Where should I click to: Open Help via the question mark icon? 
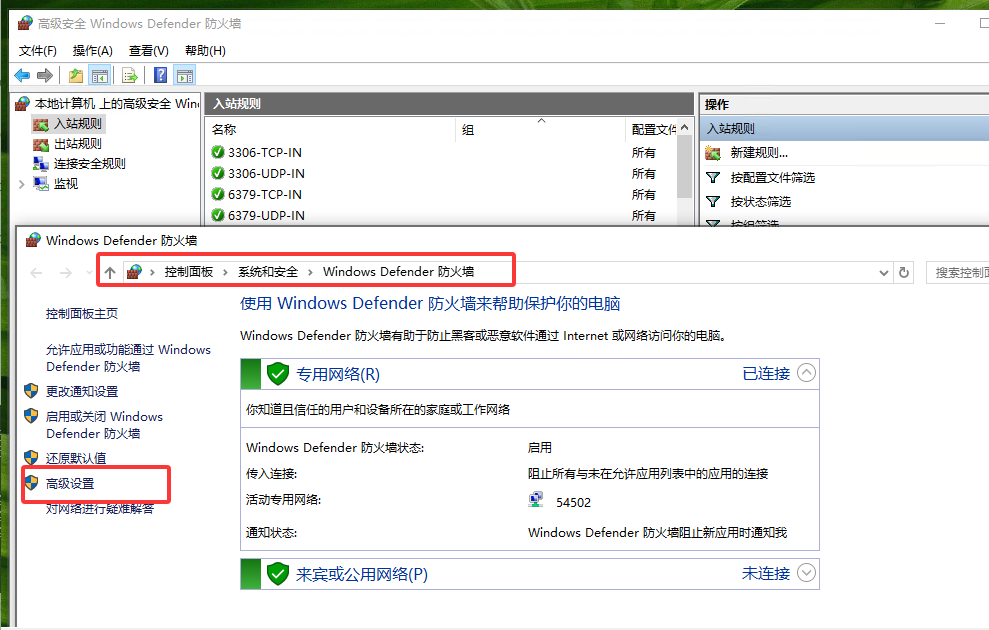[161, 76]
